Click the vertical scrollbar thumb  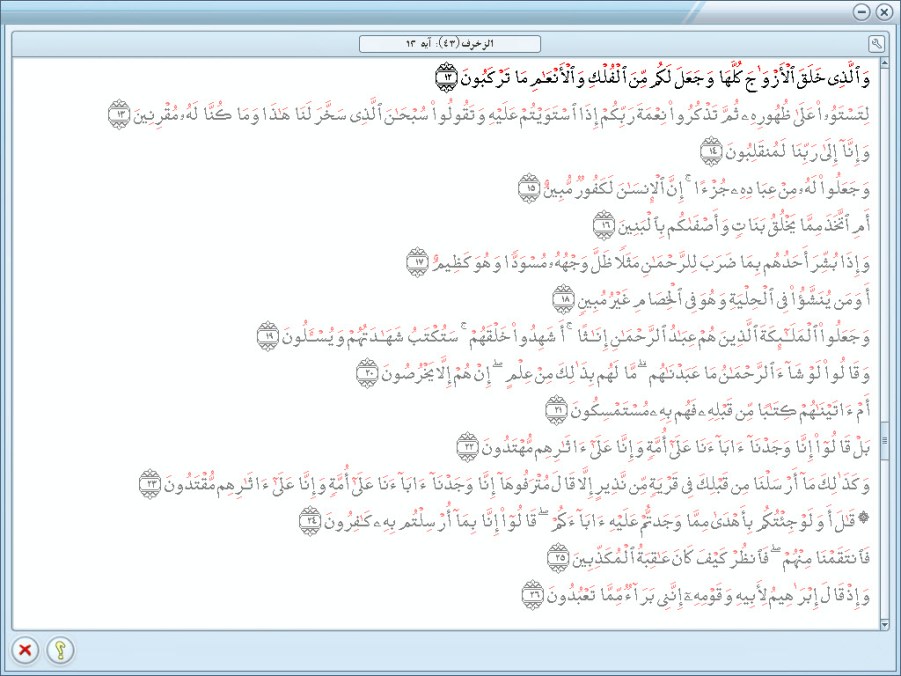point(884,441)
